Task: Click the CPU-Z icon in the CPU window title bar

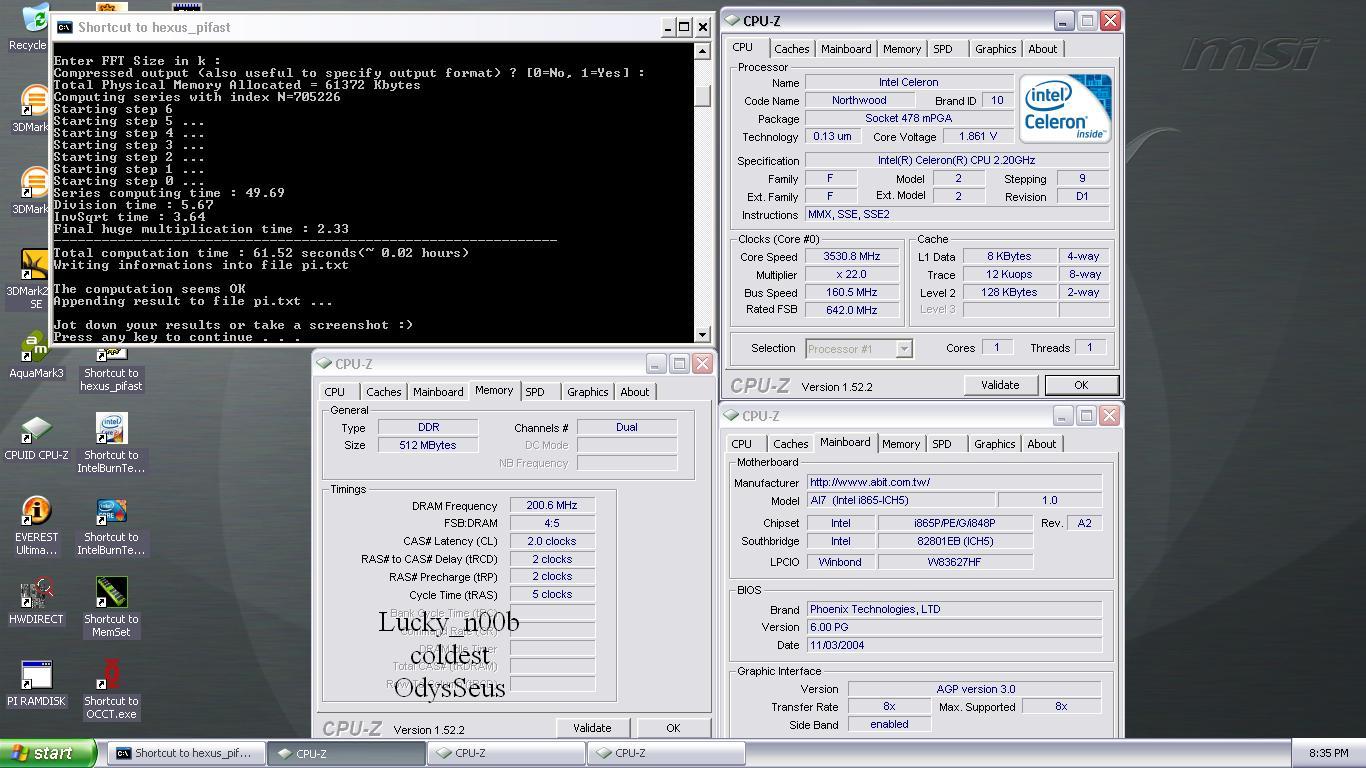Action: [732, 20]
